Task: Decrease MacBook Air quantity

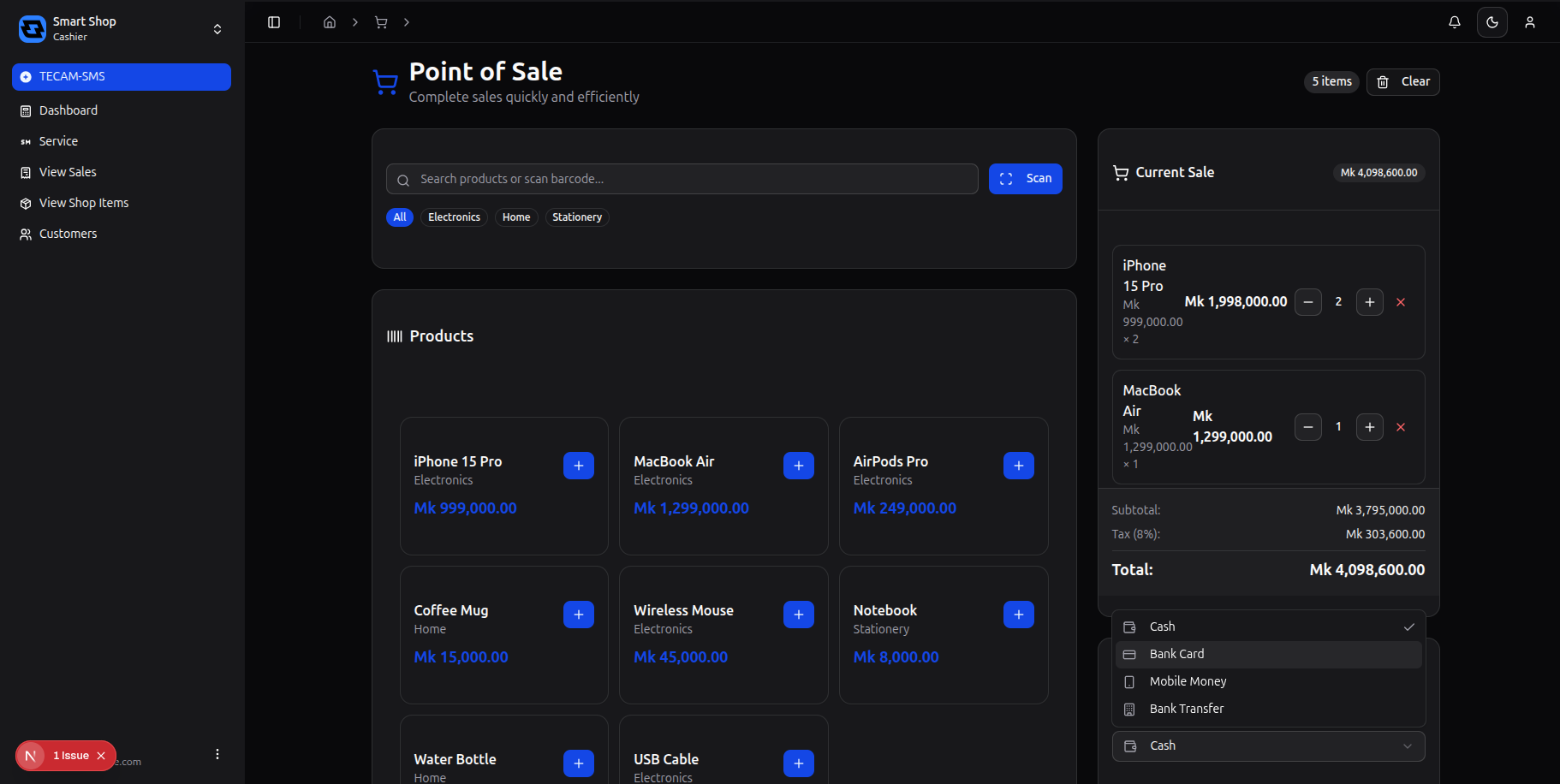Action: 1308,427
